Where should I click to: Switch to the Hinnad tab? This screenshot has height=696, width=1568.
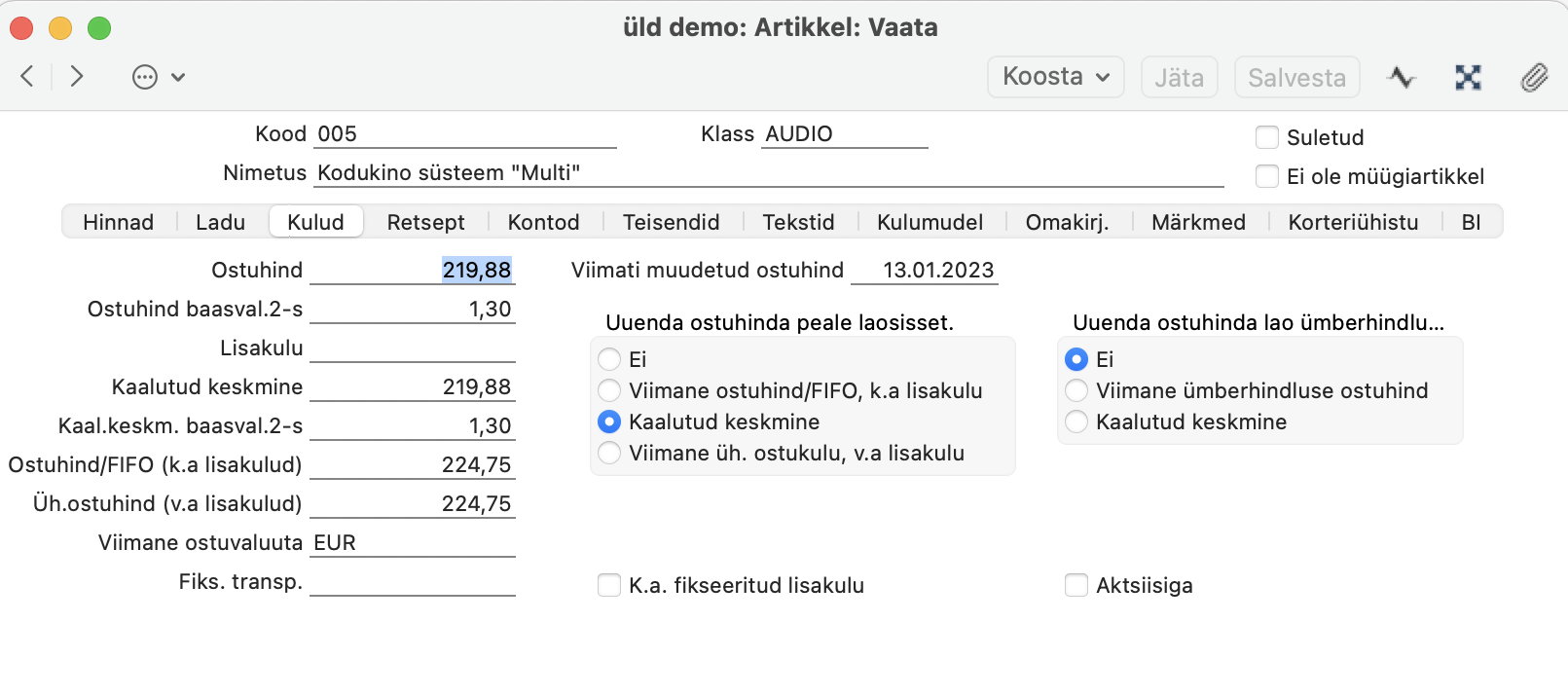118,222
